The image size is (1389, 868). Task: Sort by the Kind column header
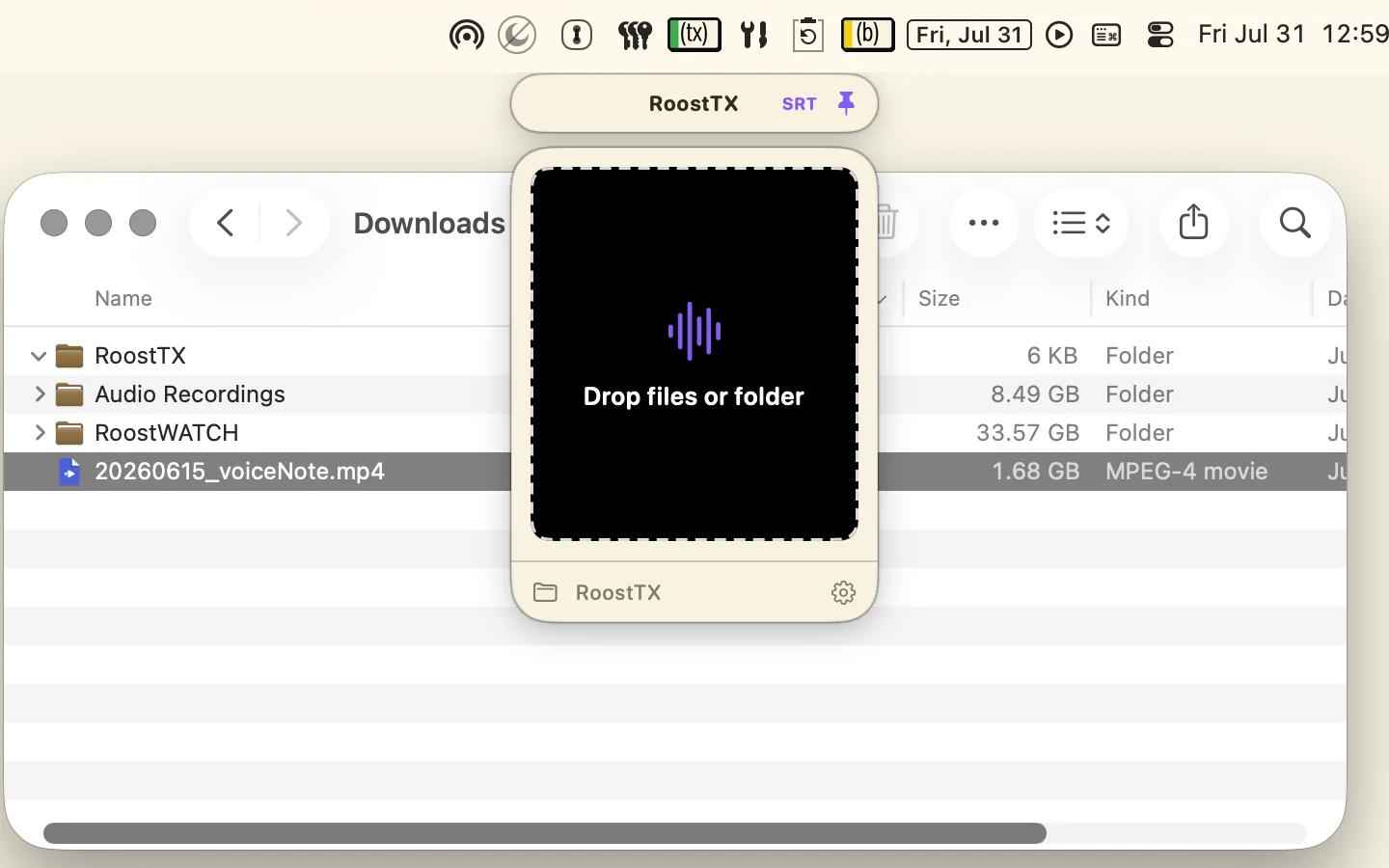pyautogui.click(x=1128, y=299)
